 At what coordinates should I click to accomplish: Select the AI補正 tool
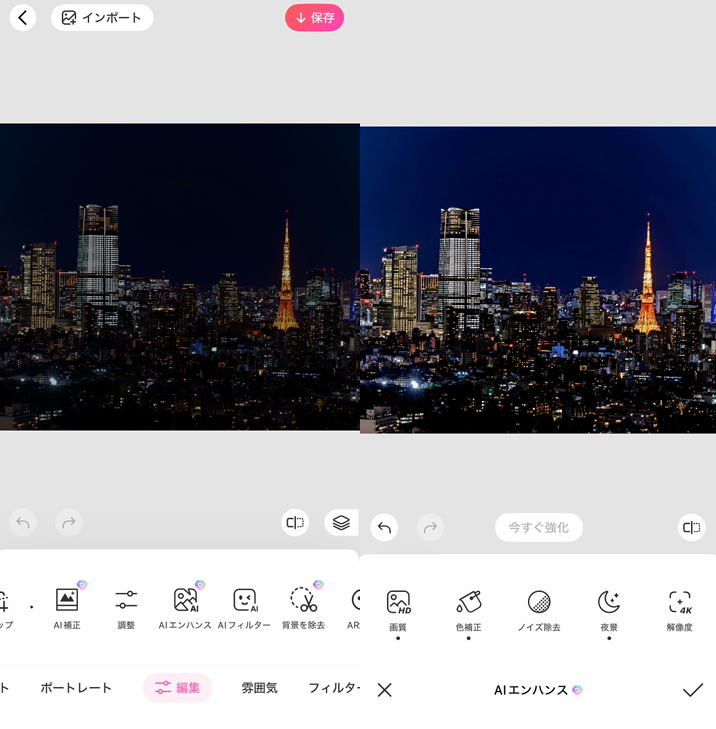click(x=67, y=606)
